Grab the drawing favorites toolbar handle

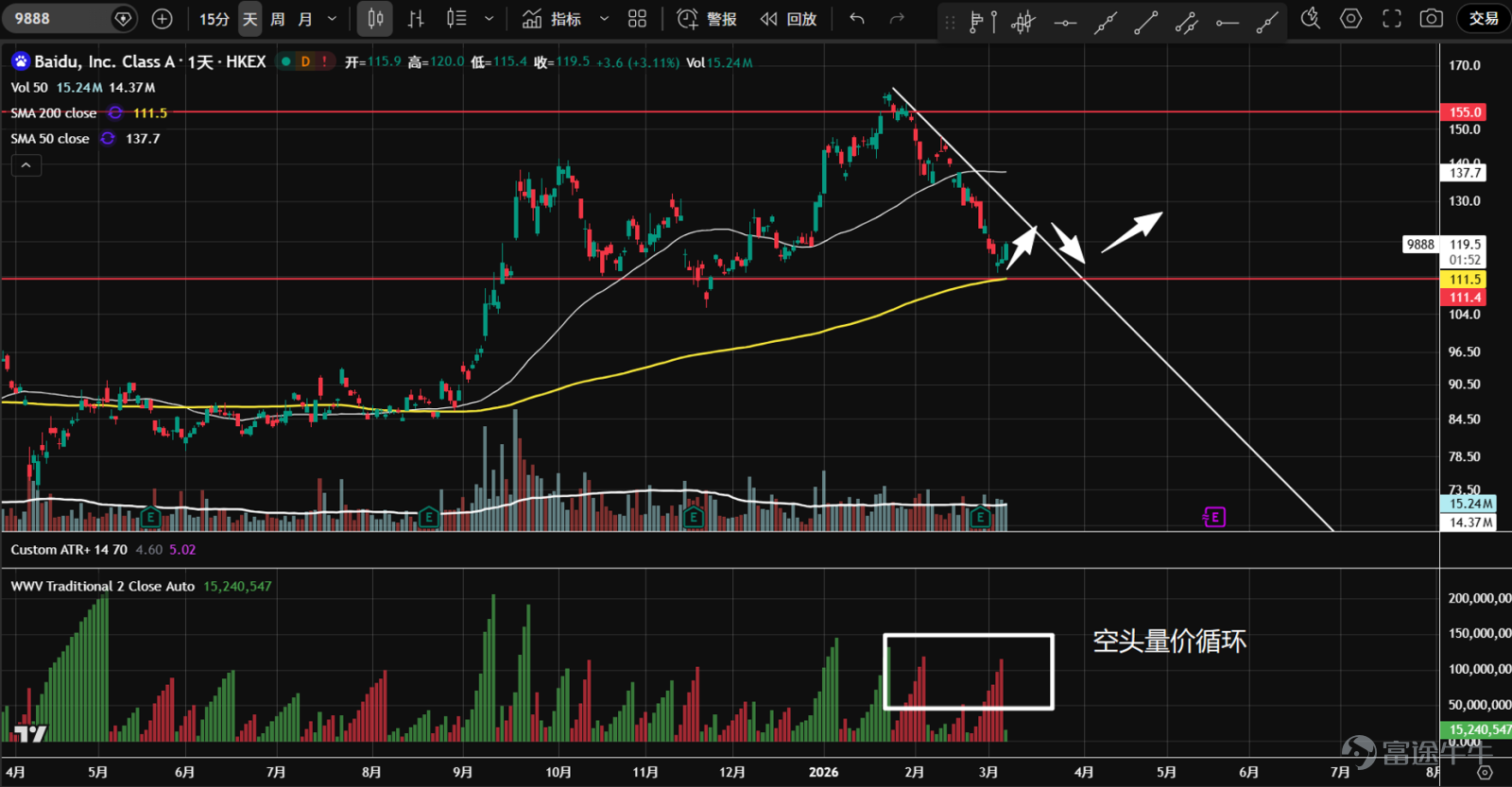[x=951, y=22]
